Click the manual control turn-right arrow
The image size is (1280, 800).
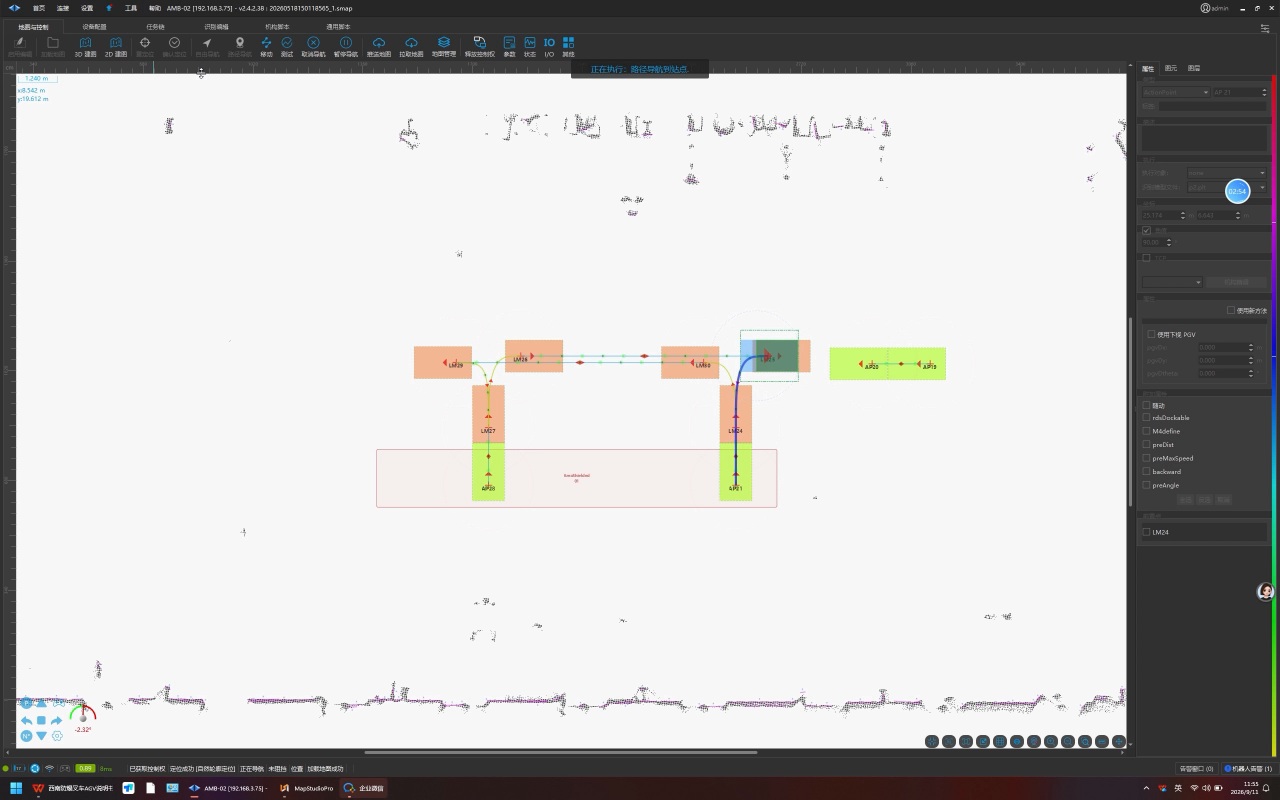tap(56, 720)
